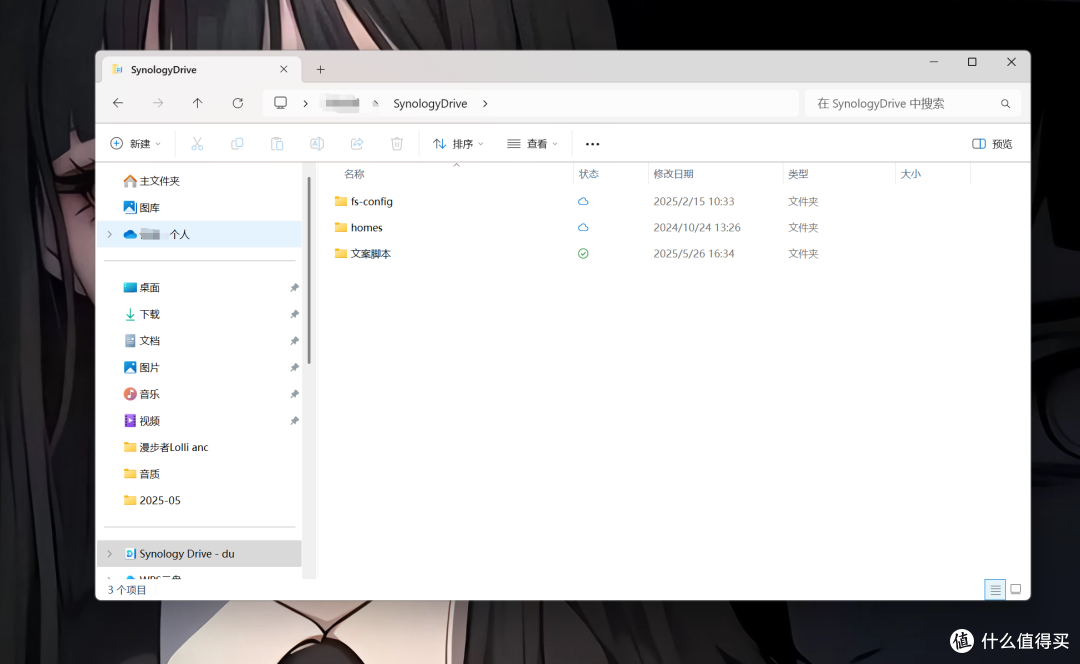Sort by the 大小 column header

coord(911,174)
